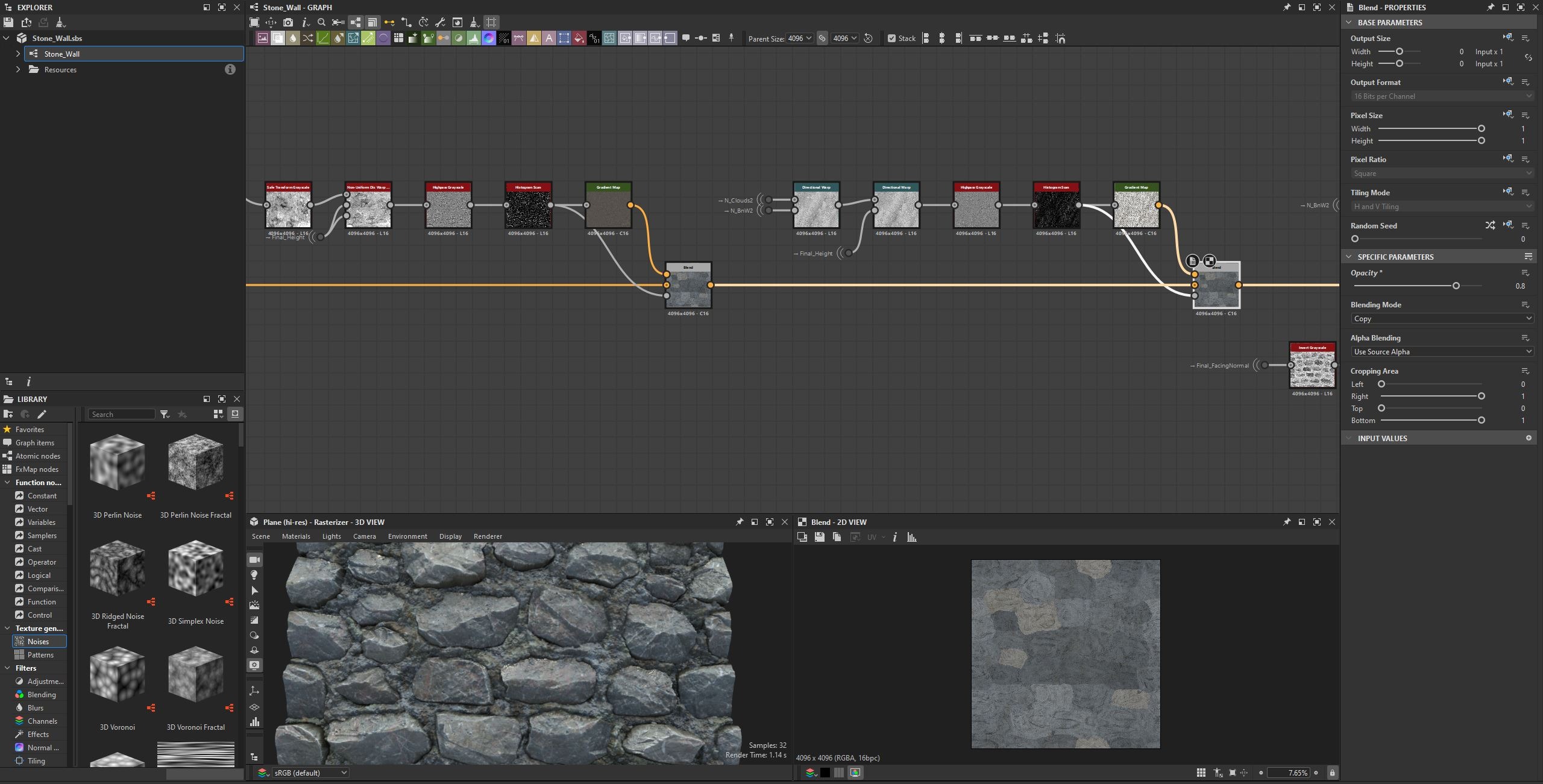Randomize the Random Seed with shuffle icon
The height and width of the screenshot is (784, 1543).
(x=1490, y=225)
